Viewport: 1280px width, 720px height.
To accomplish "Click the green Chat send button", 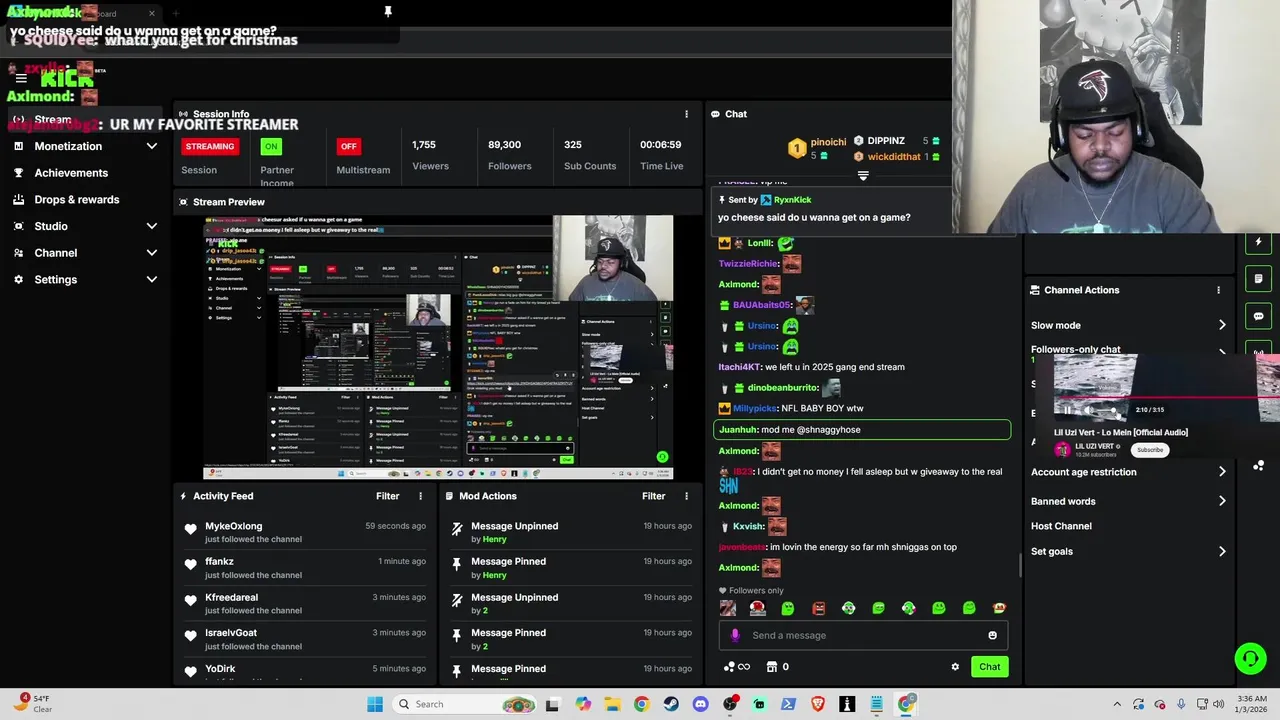I will [x=989, y=667].
